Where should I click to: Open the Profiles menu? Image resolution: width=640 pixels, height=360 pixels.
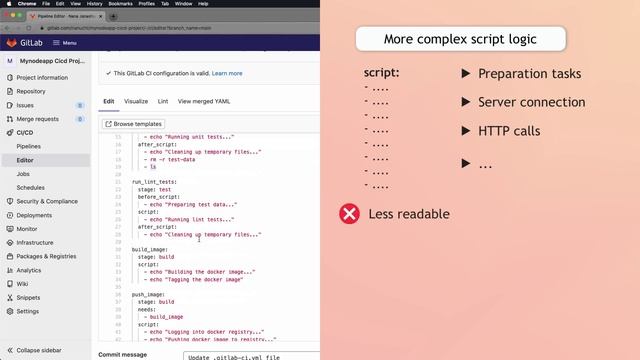pos(147,4)
